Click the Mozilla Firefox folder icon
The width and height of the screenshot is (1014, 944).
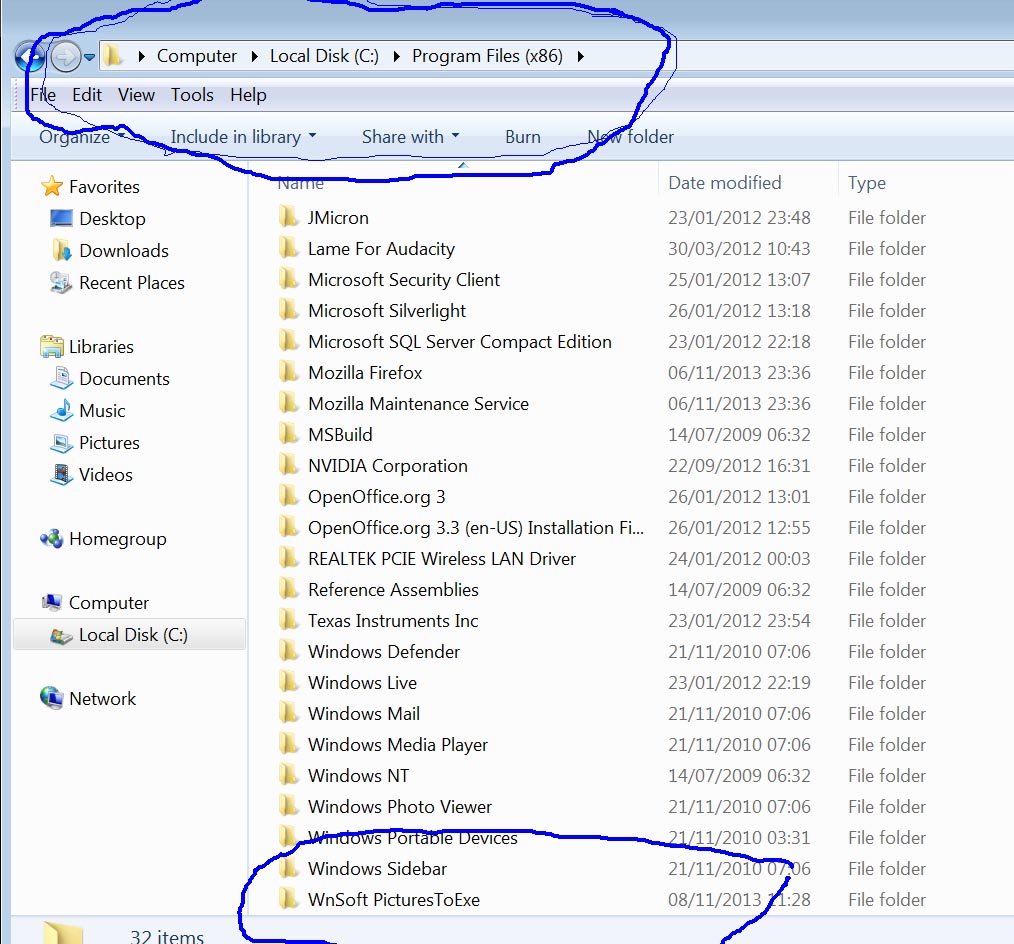tap(289, 373)
